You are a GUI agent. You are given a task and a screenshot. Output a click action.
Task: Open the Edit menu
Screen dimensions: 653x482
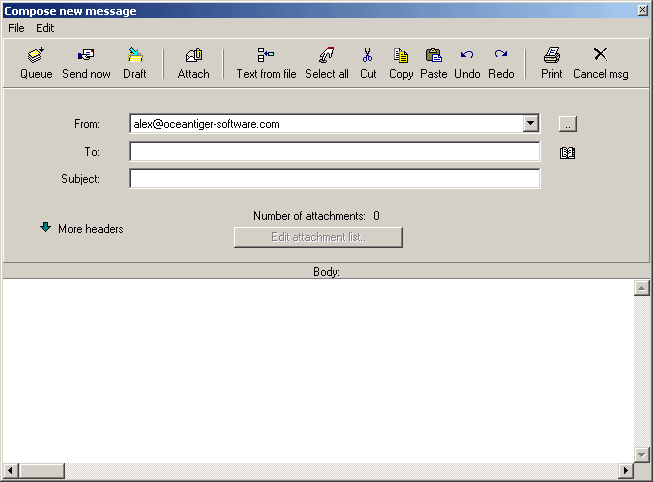coord(45,28)
